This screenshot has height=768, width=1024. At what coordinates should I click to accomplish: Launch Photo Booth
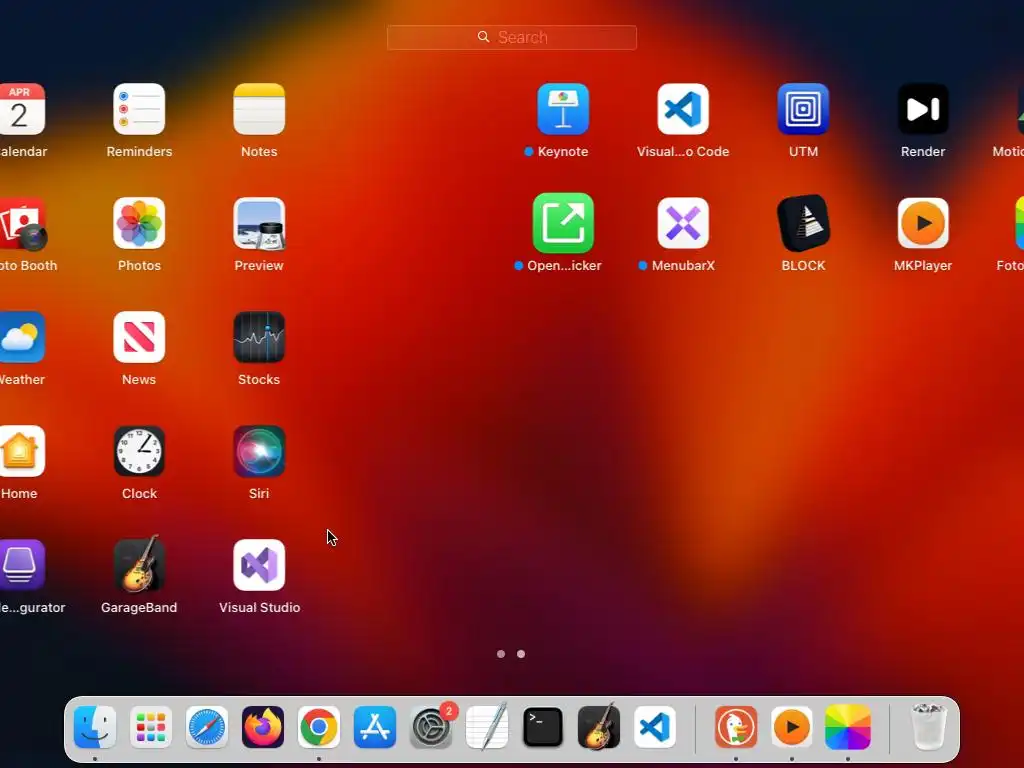point(22,225)
